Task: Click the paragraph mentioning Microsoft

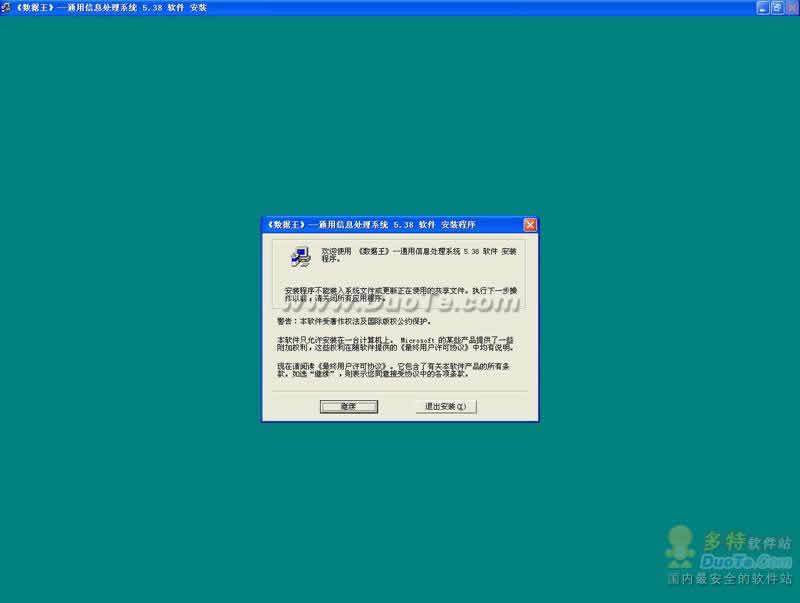Action: (395, 343)
